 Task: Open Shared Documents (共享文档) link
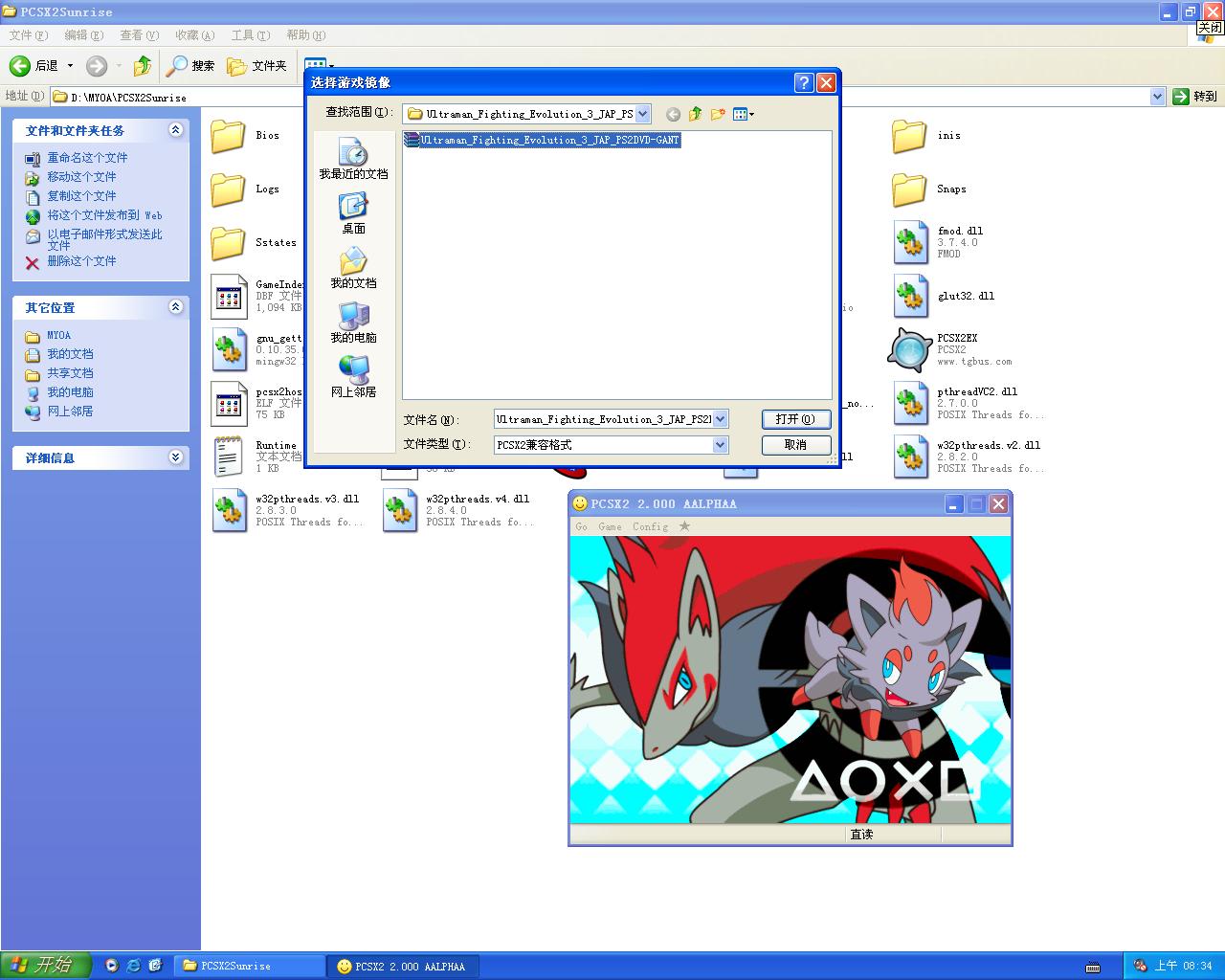pos(70,373)
